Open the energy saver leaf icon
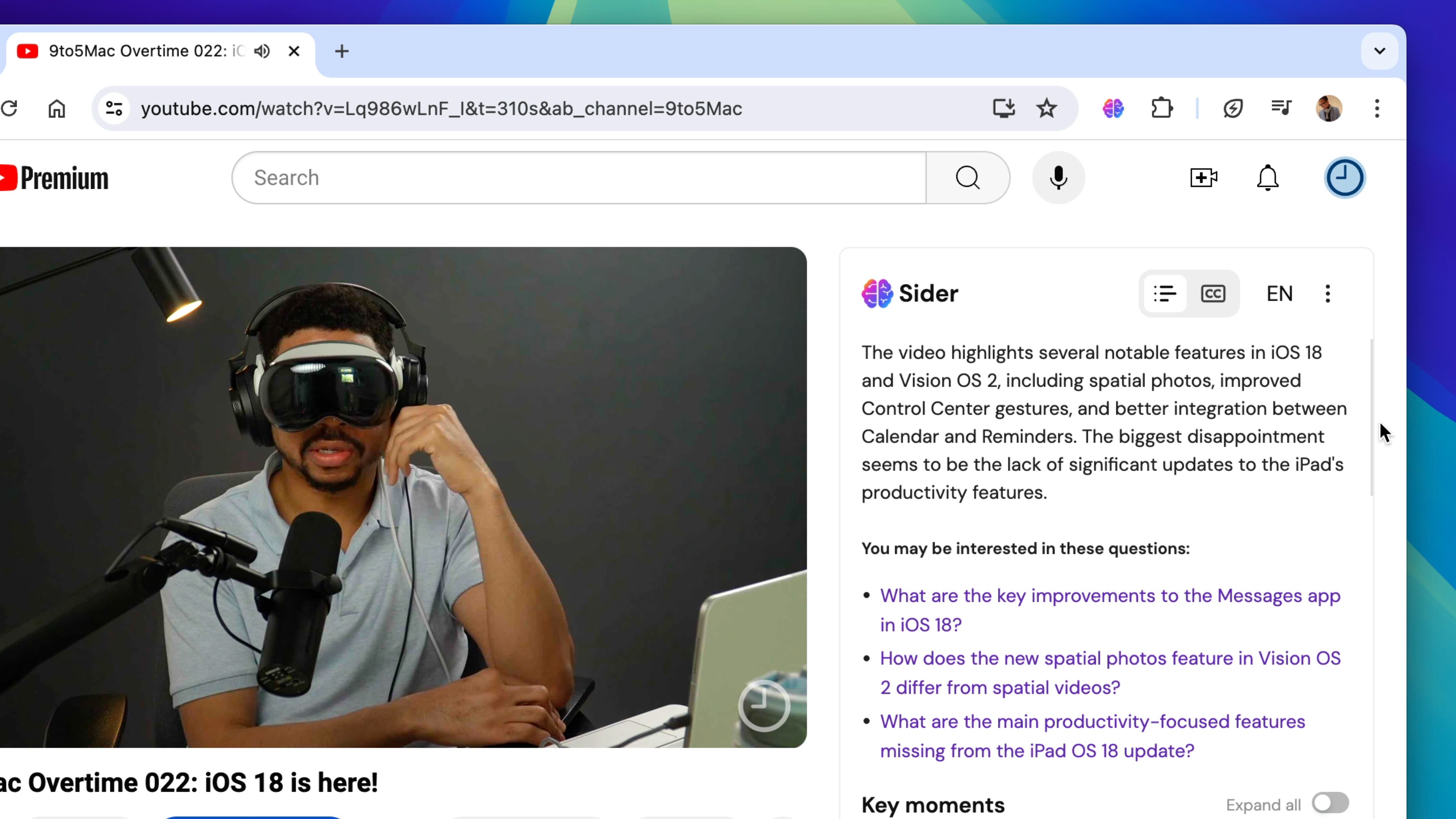Image resolution: width=1456 pixels, height=819 pixels. (1233, 108)
